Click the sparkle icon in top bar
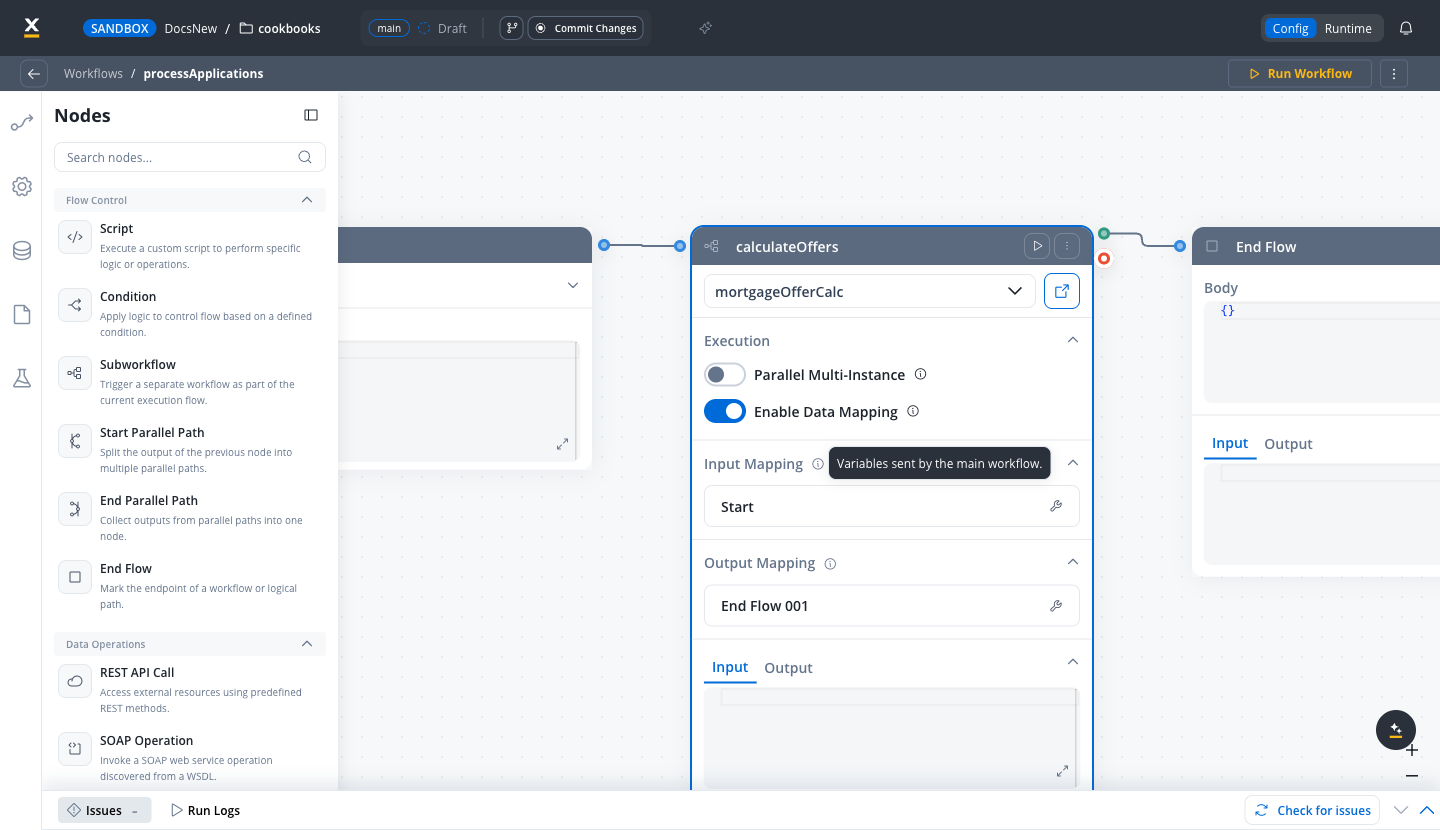The height and width of the screenshot is (830, 1440). tap(705, 28)
